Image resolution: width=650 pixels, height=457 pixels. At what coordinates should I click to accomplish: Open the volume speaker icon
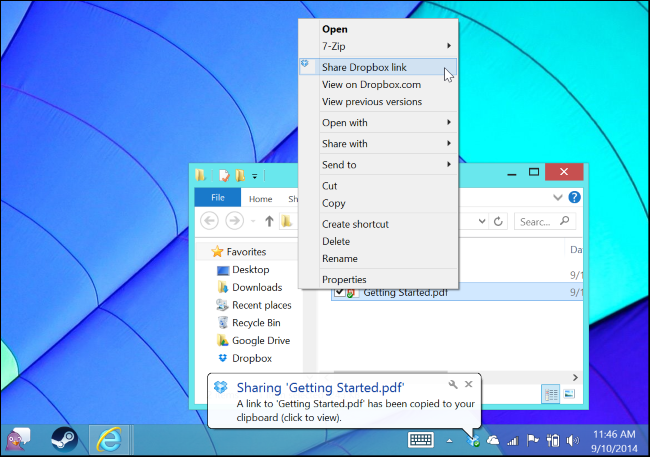click(x=572, y=440)
